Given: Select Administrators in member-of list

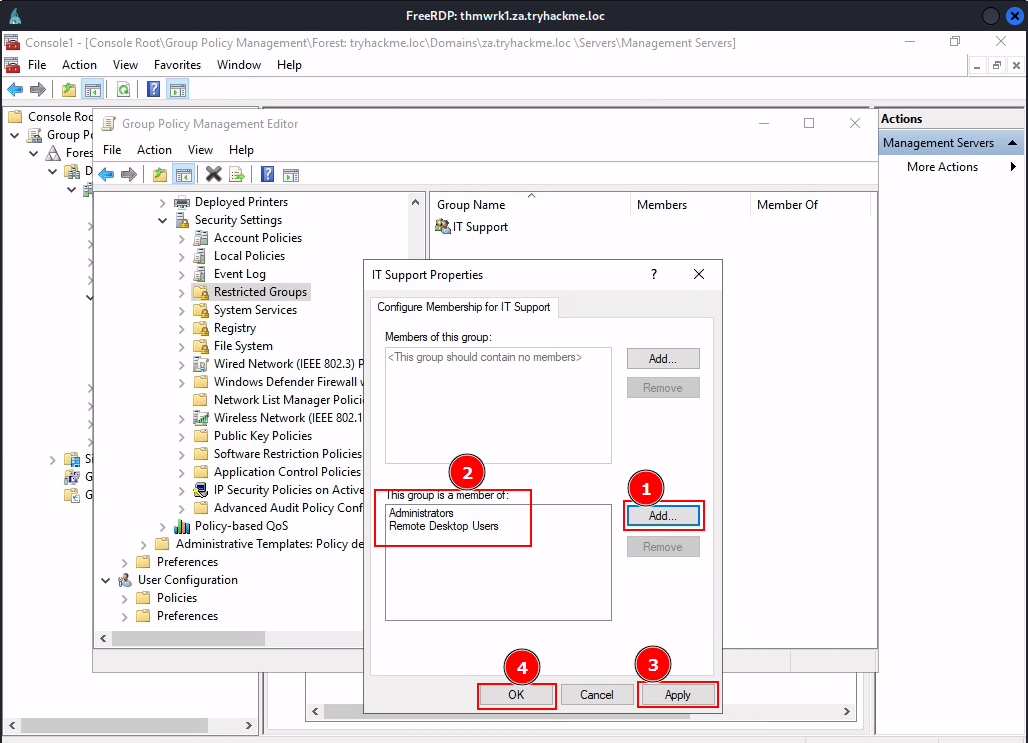Looking at the screenshot, I should tap(421, 513).
